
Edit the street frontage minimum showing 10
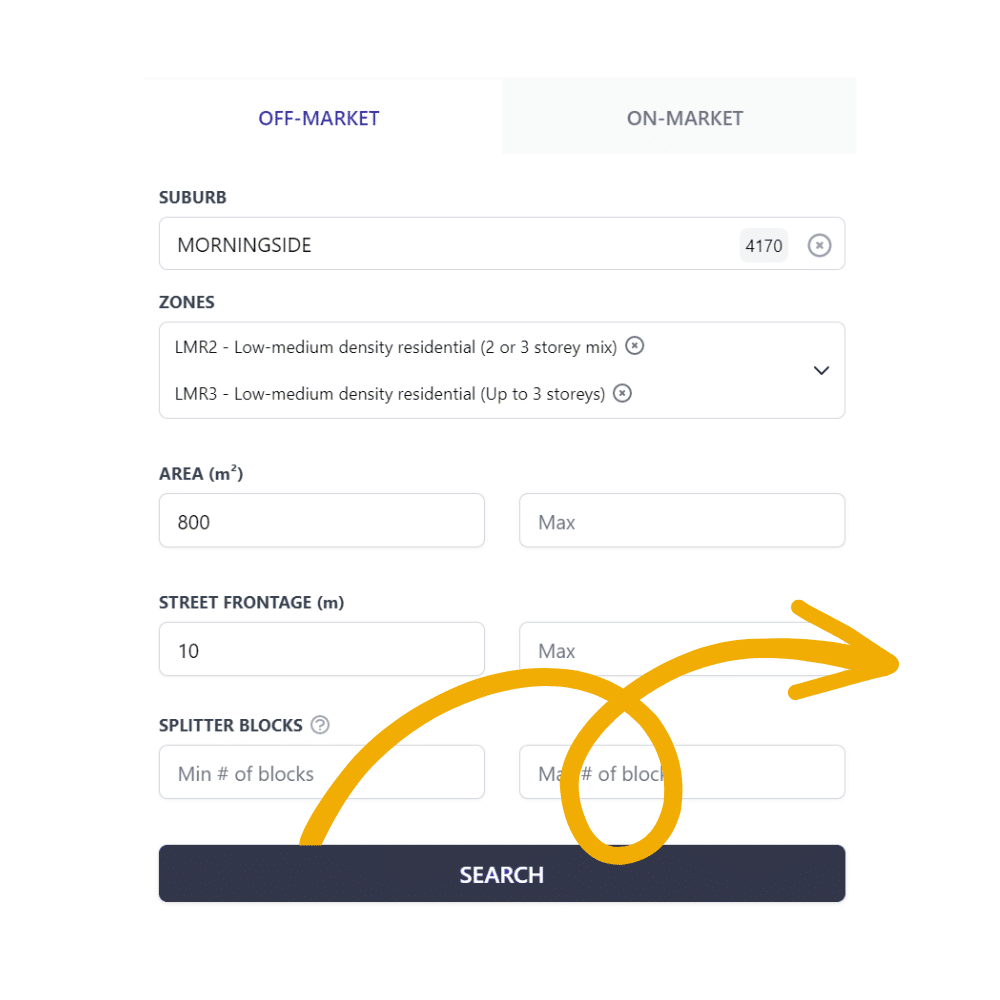[321, 649]
